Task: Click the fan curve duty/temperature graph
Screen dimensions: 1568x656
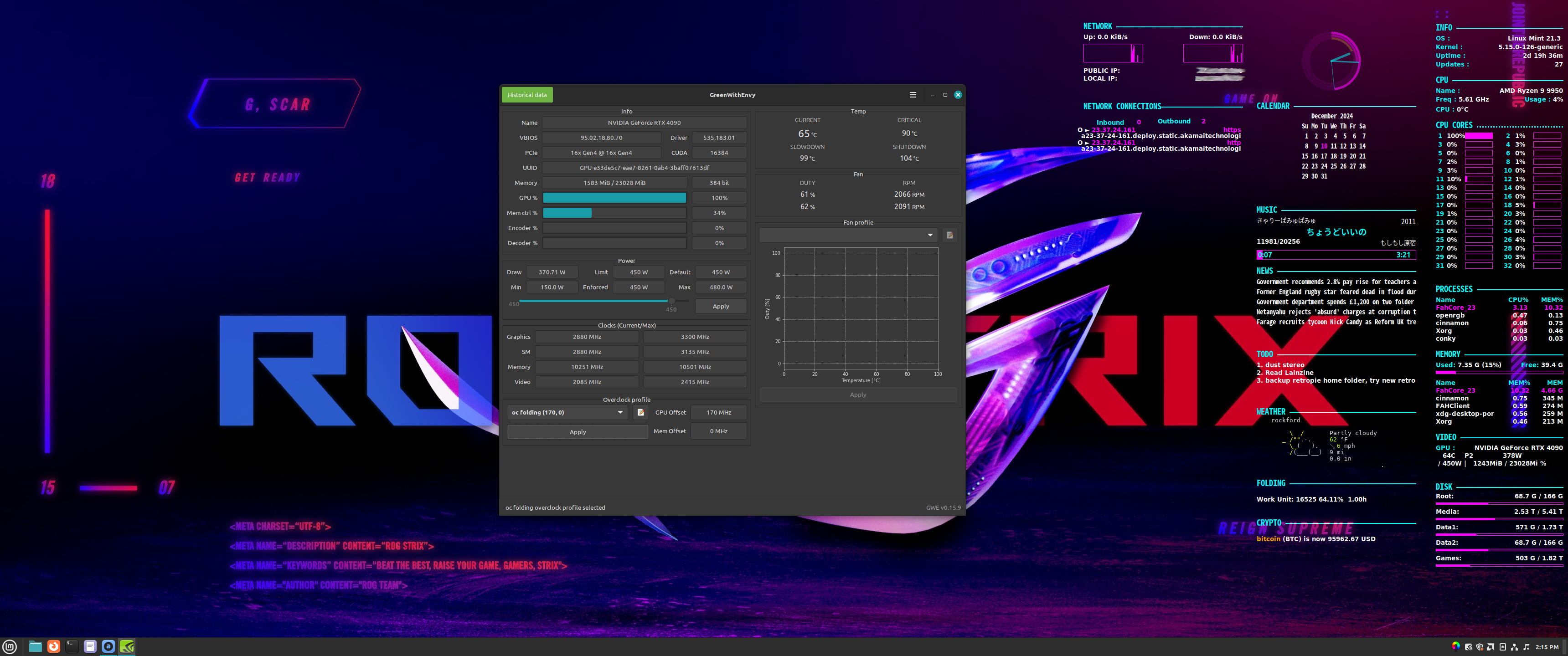Action: 861,308
